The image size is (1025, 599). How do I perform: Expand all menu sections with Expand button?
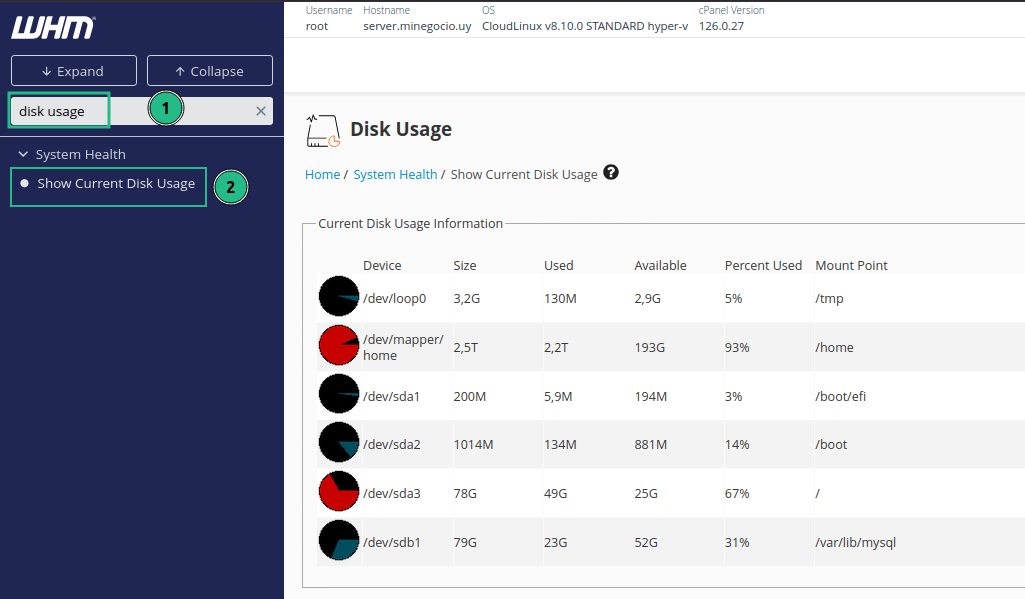pos(74,71)
